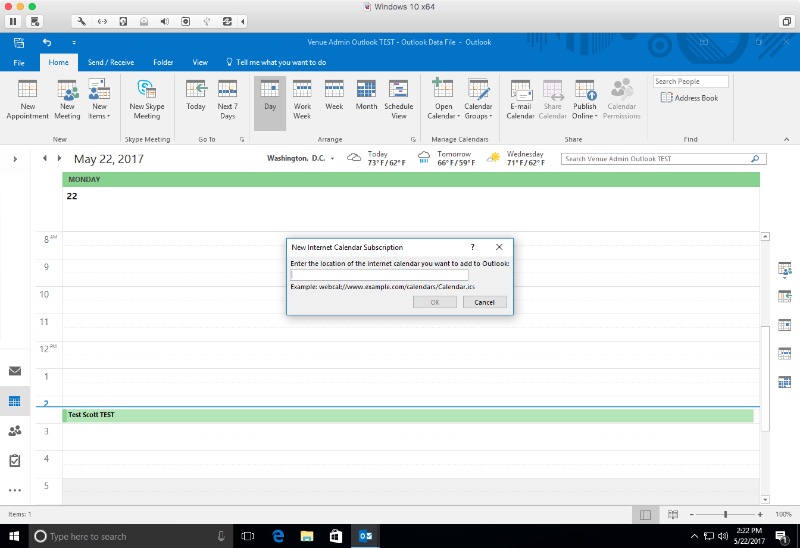Viewport: 800px width, 548px height.
Task: Open the Folder ribbon tab
Action: click(163, 62)
